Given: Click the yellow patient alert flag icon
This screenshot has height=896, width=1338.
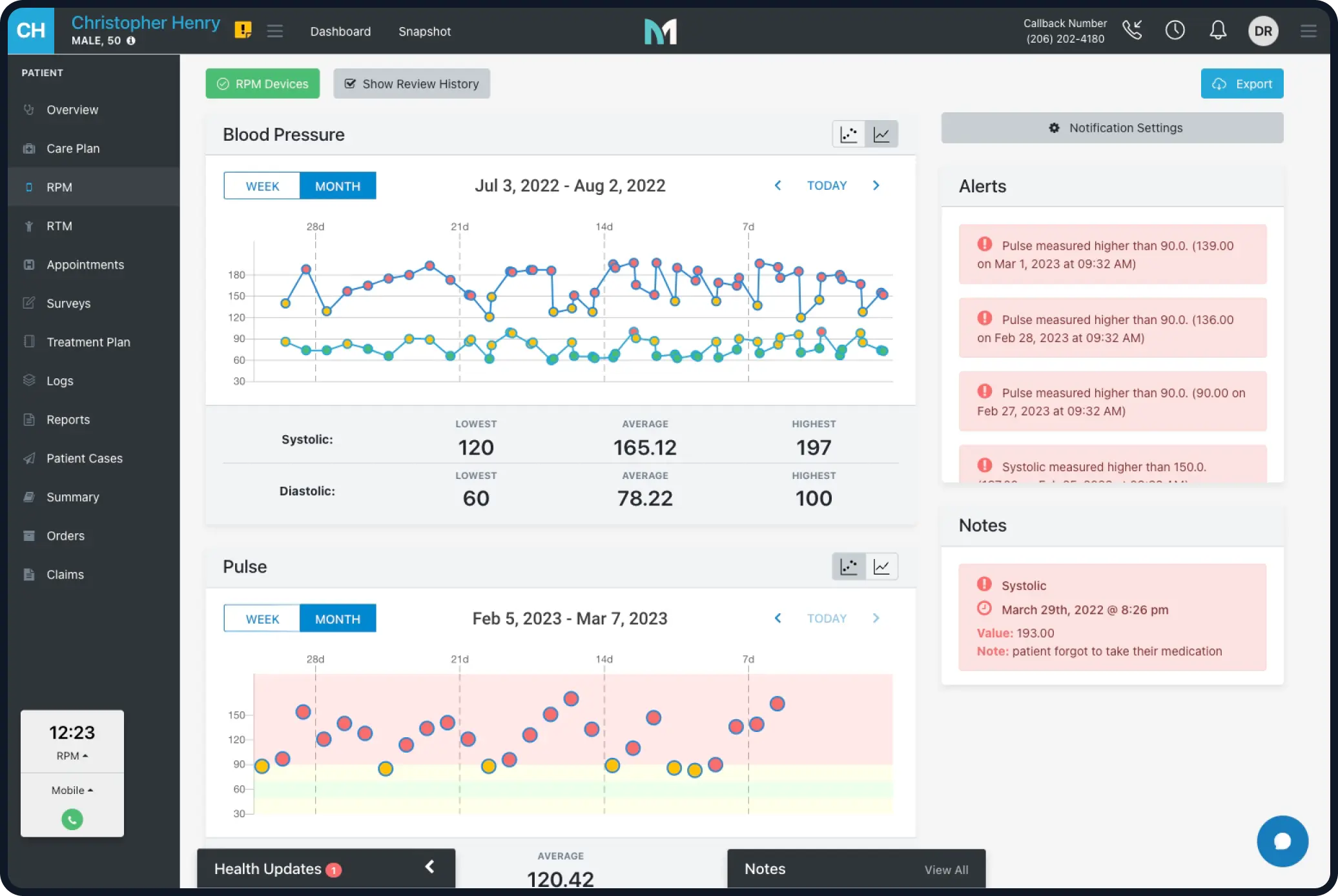Looking at the screenshot, I should pyautogui.click(x=243, y=30).
